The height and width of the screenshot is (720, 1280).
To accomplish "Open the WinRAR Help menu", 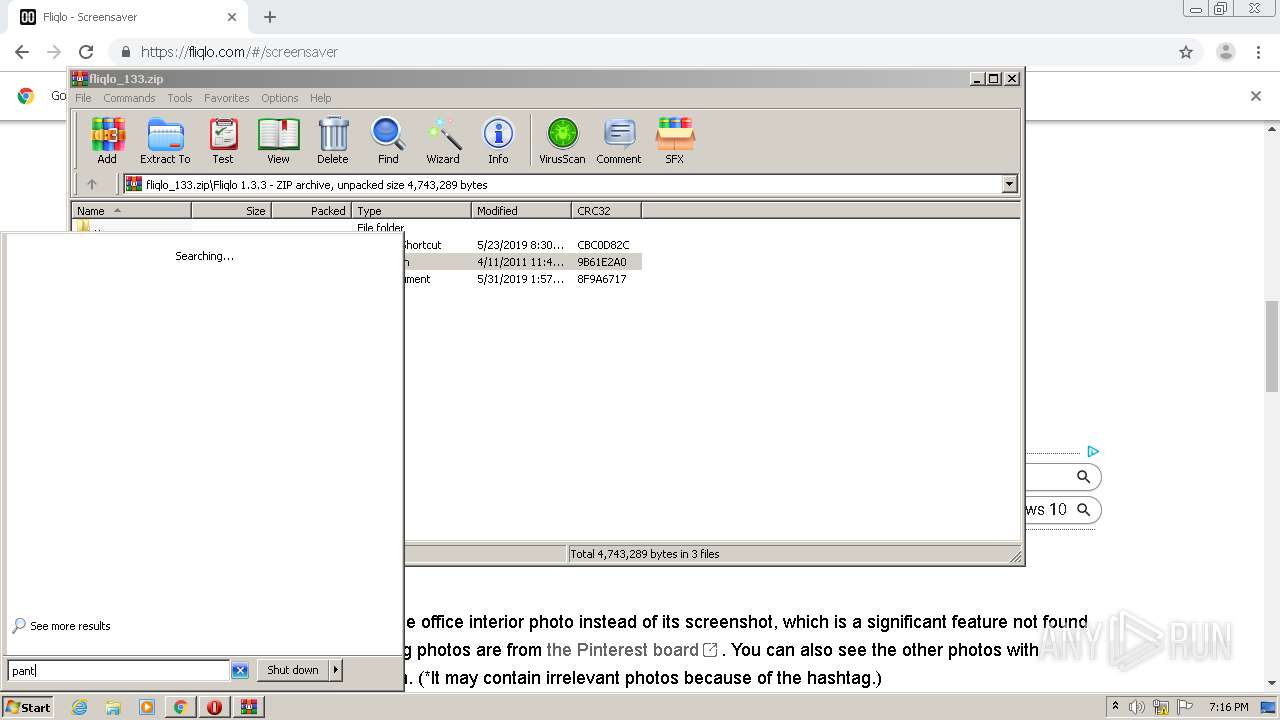I will coord(320,98).
